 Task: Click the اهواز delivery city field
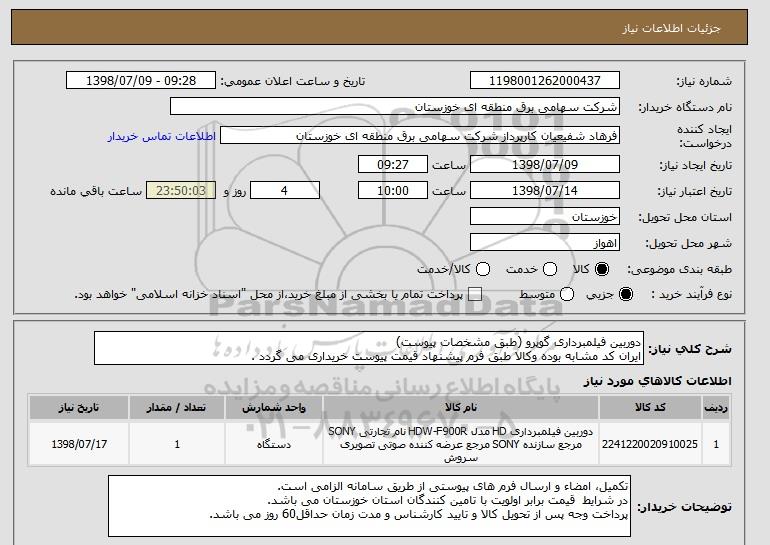coord(545,243)
